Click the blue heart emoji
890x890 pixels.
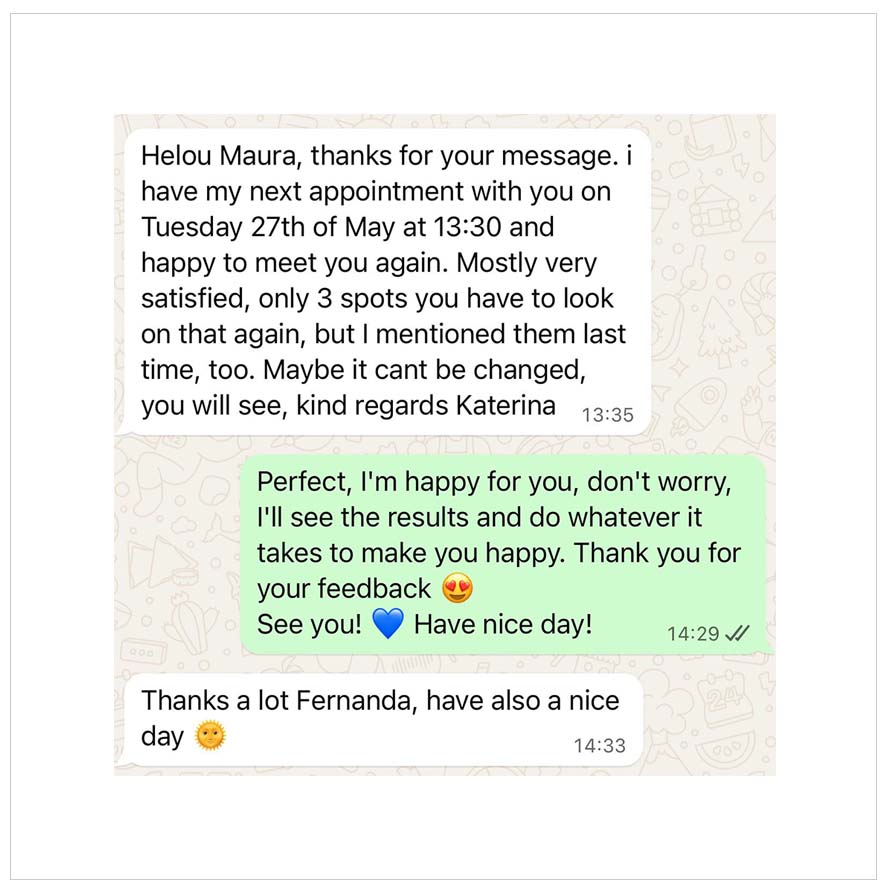pos(386,625)
